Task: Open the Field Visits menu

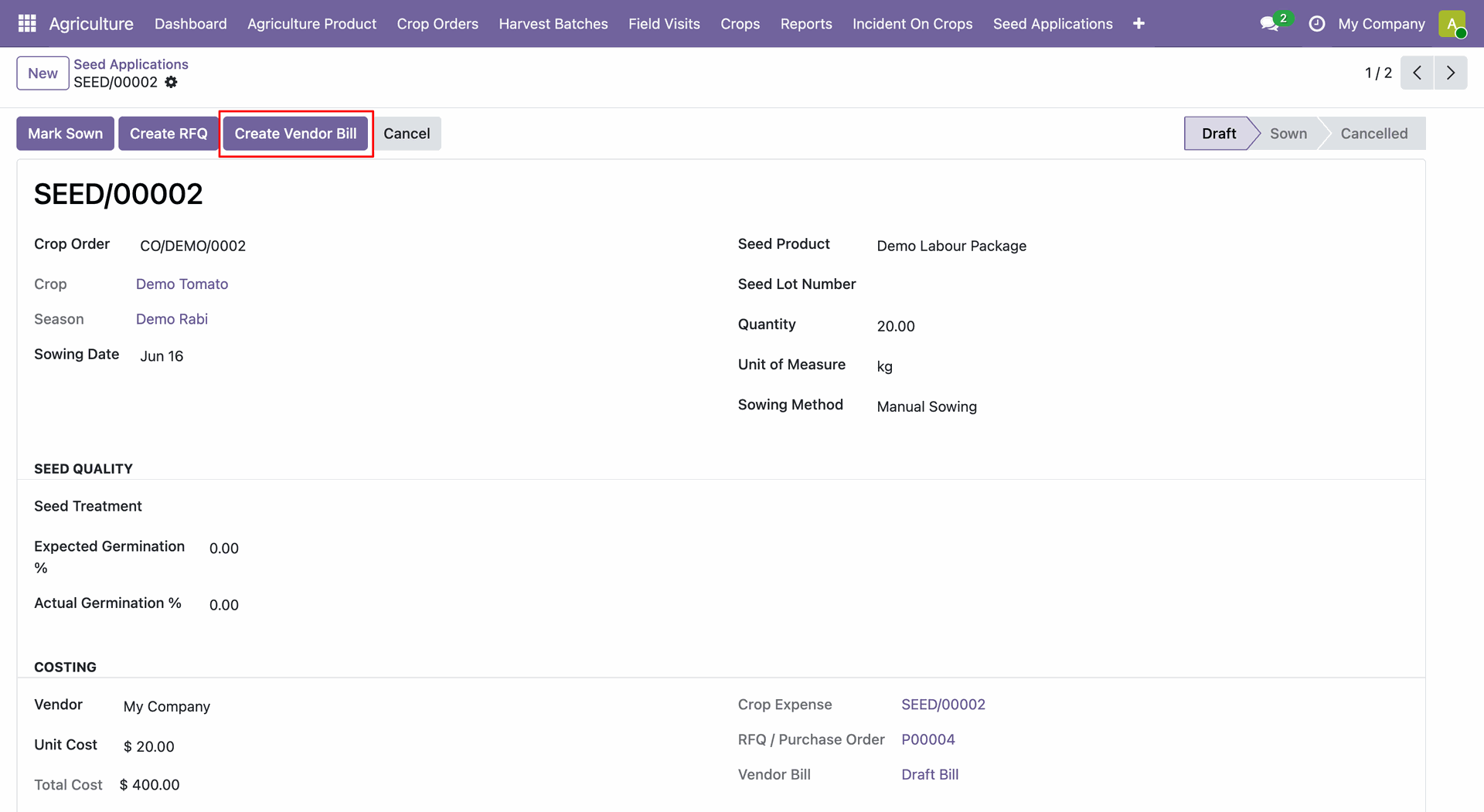Action: pyautogui.click(x=664, y=24)
